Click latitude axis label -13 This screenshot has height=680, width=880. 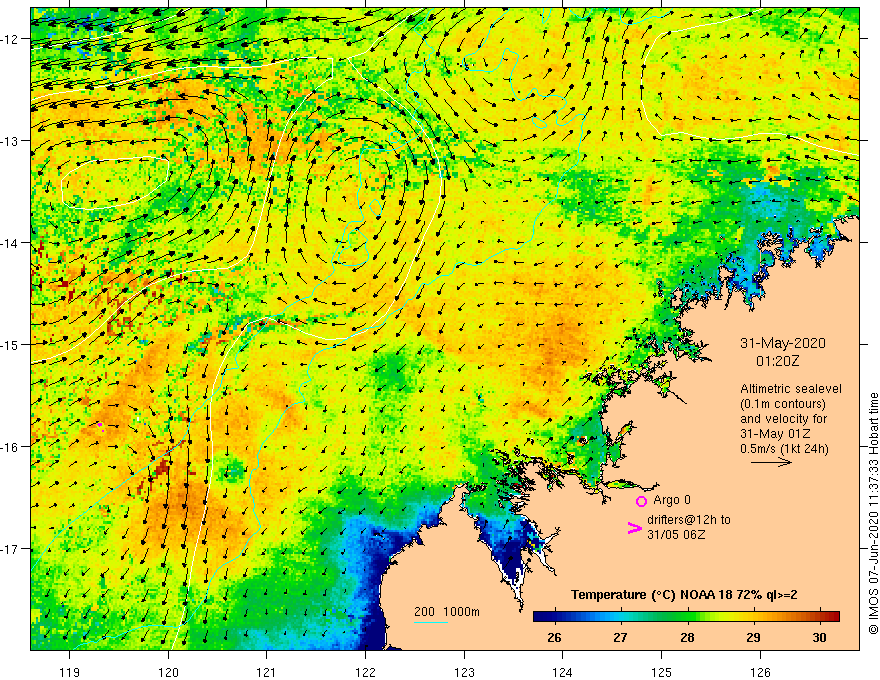coord(11,141)
